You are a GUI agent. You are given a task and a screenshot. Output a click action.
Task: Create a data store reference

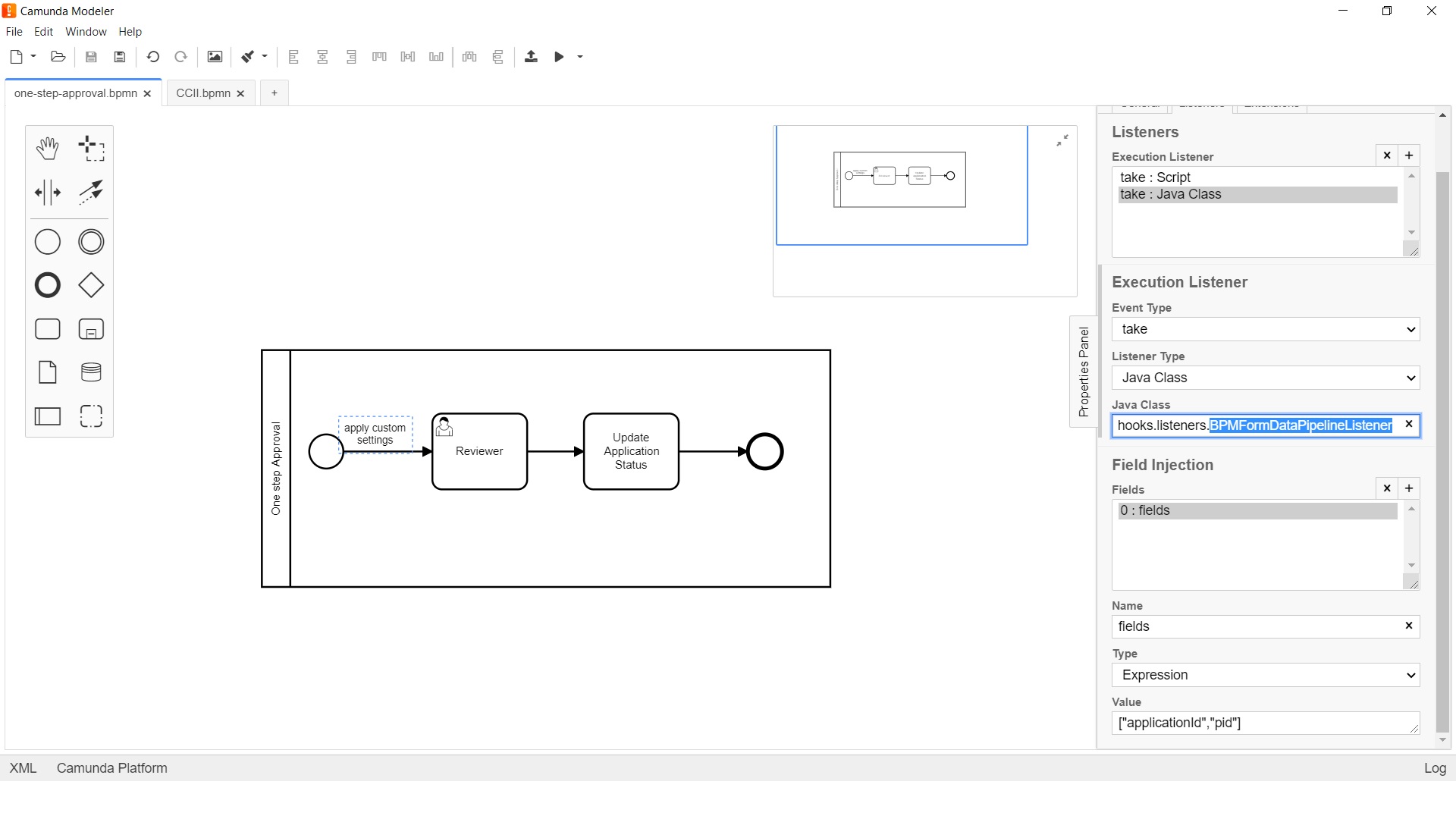point(91,372)
